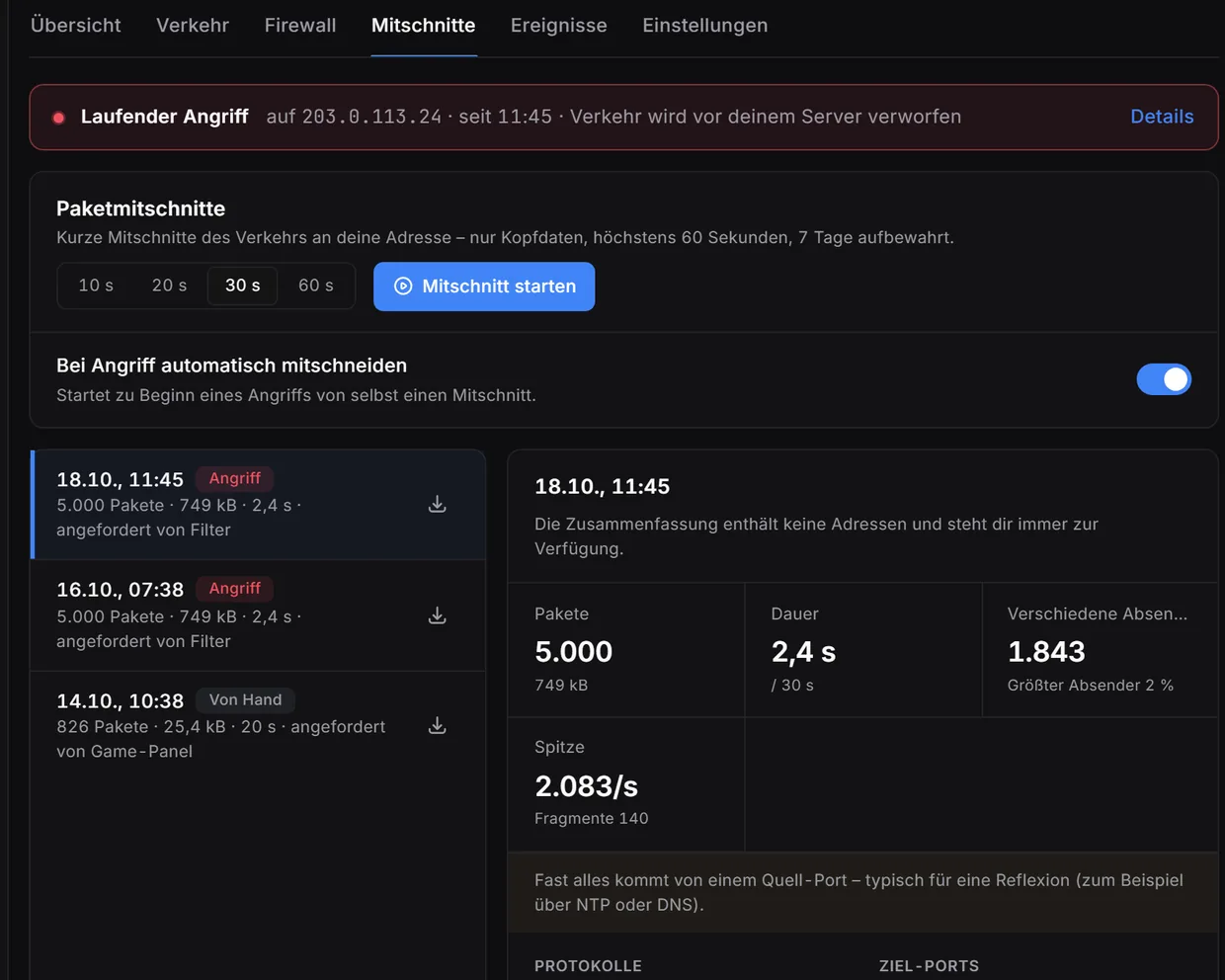The width and height of the screenshot is (1225, 980).
Task: Select the 10 s duration option
Action: tap(96, 286)
